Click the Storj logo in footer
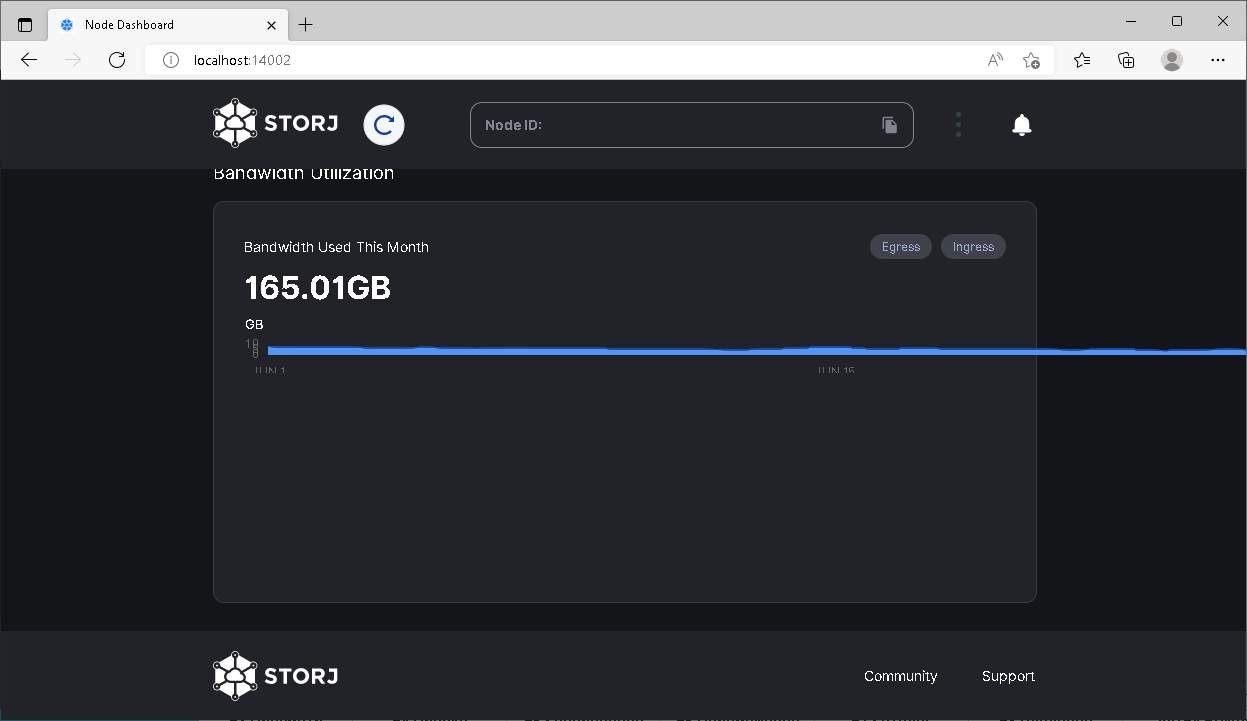Viewport: 1247px width, 721px height. (x=275, y=676)
